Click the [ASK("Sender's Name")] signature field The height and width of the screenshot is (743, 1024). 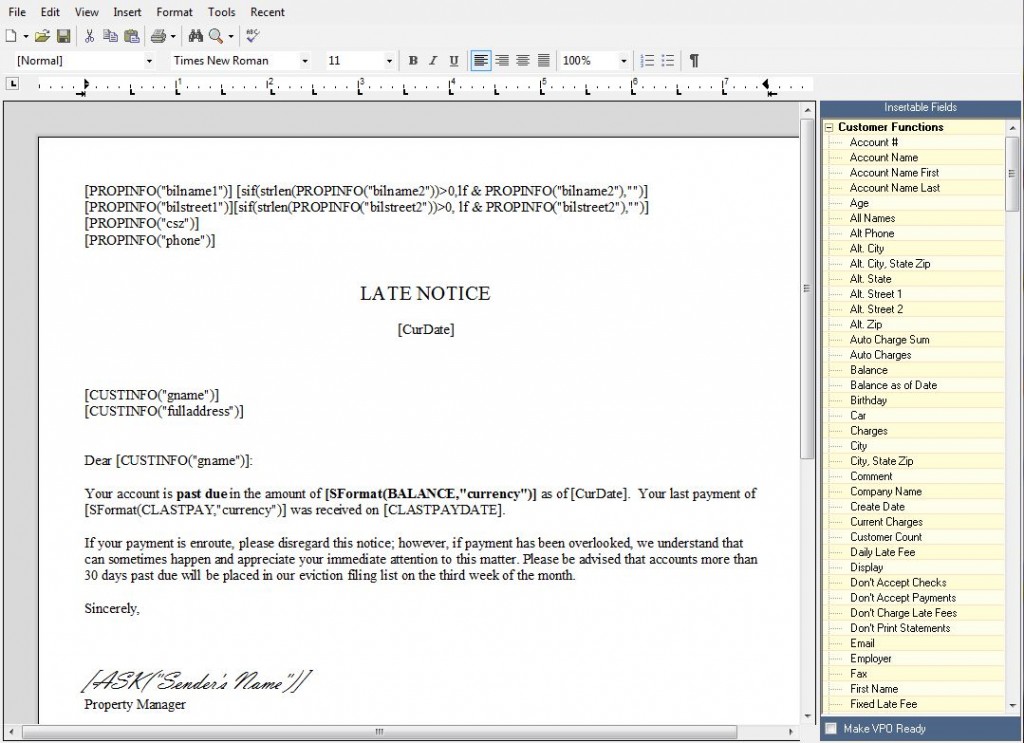coord(196,681)
